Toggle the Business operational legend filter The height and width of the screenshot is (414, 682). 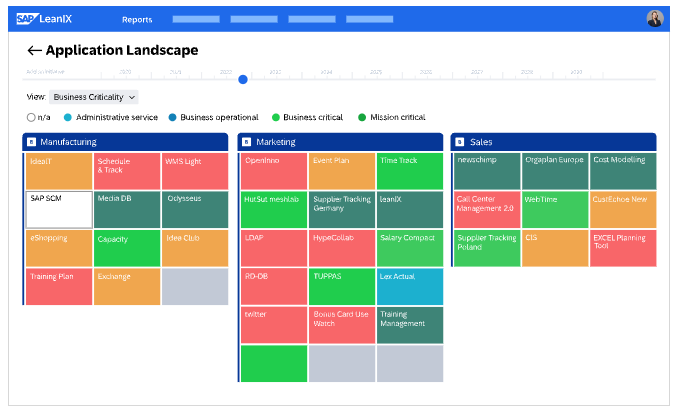[172, 117]
